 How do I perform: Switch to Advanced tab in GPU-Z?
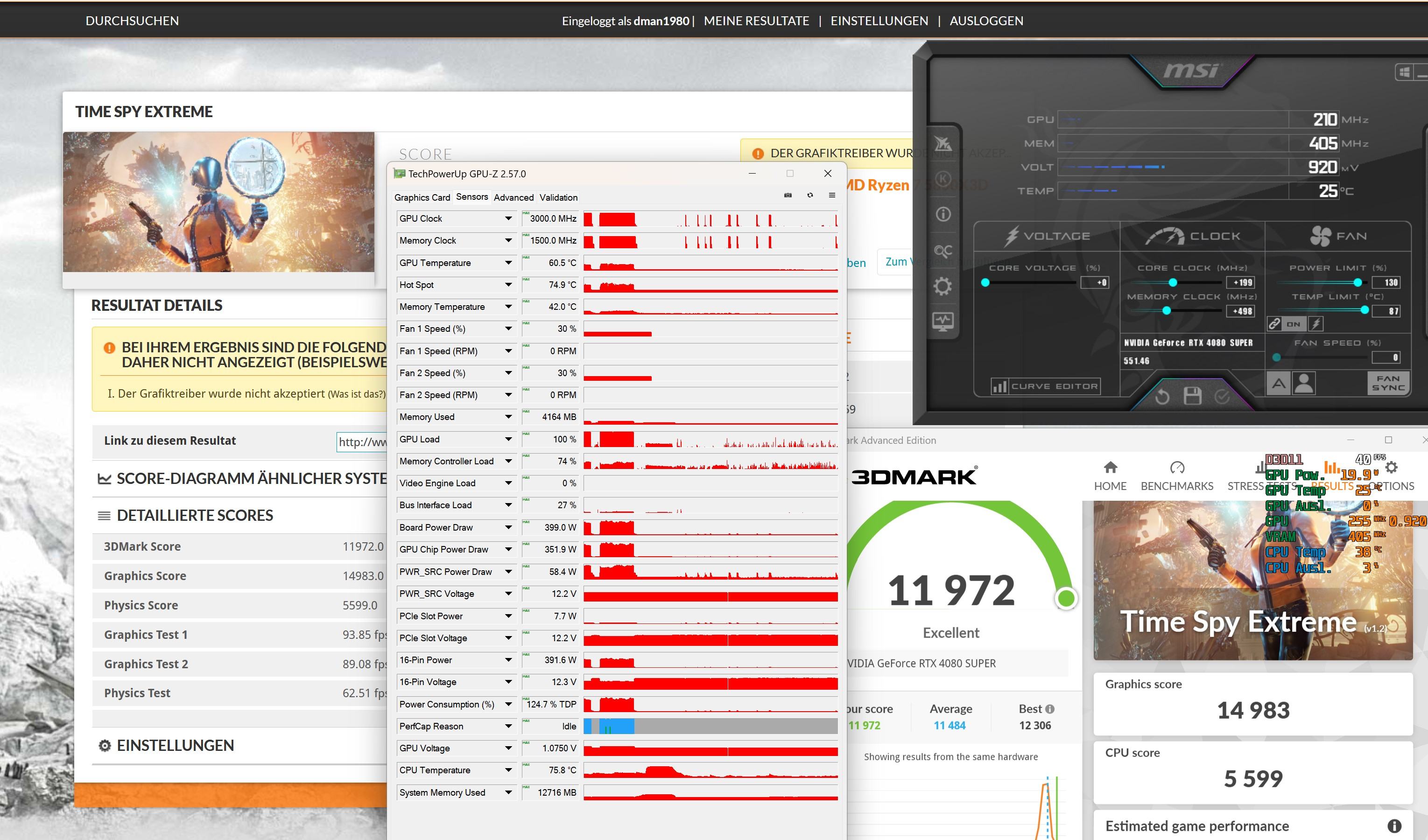pyautogui.click(x=514, y=197)
